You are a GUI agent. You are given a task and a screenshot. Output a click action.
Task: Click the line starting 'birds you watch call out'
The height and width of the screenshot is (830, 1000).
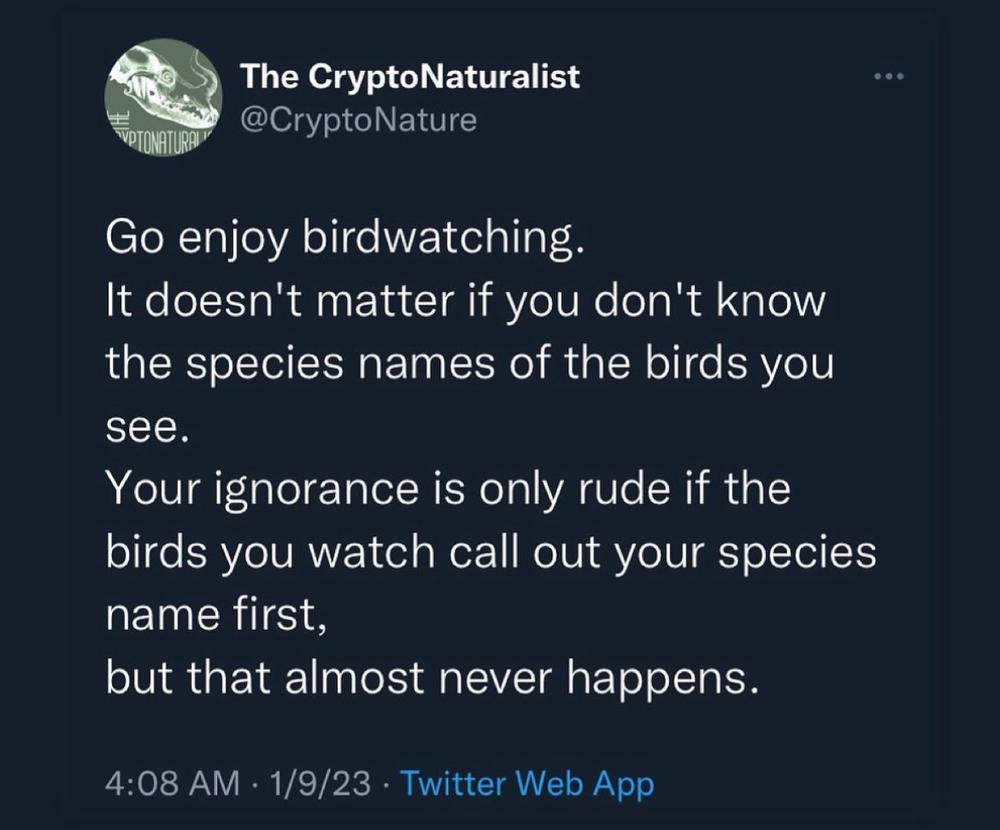click(491, 552)
